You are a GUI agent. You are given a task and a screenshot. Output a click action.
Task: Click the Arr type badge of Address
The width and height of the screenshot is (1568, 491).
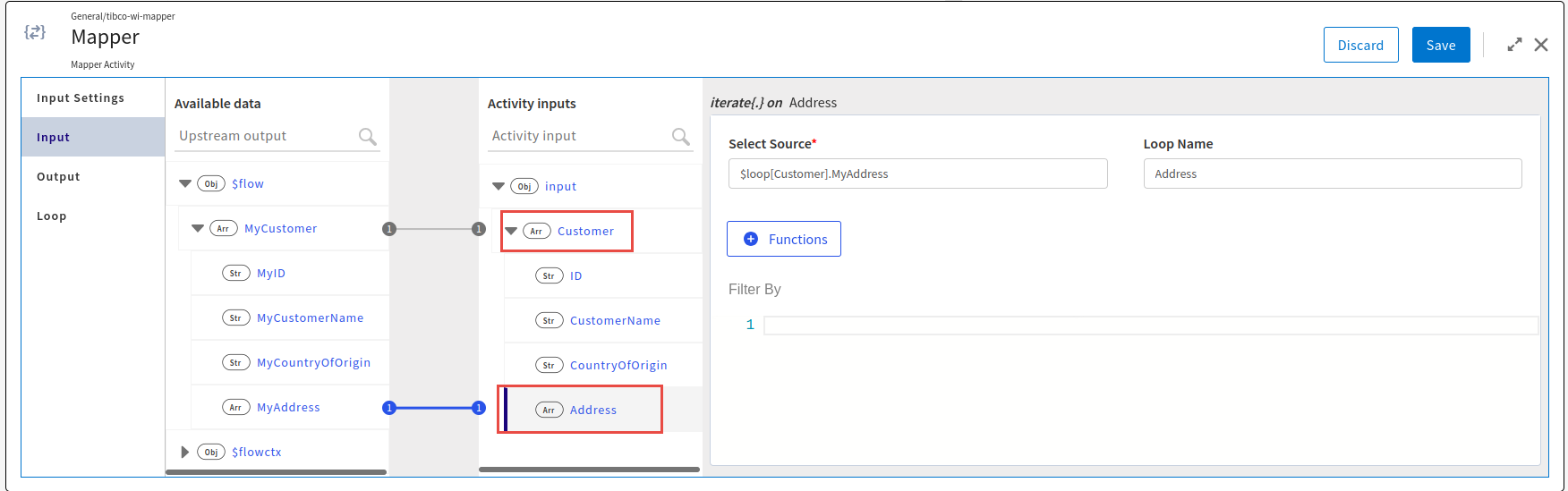[549, 410]
